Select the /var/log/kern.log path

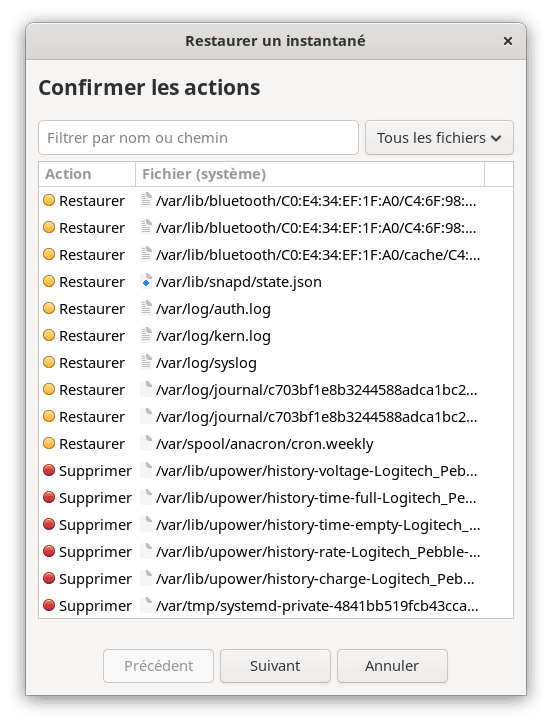[x=213, y=336]
